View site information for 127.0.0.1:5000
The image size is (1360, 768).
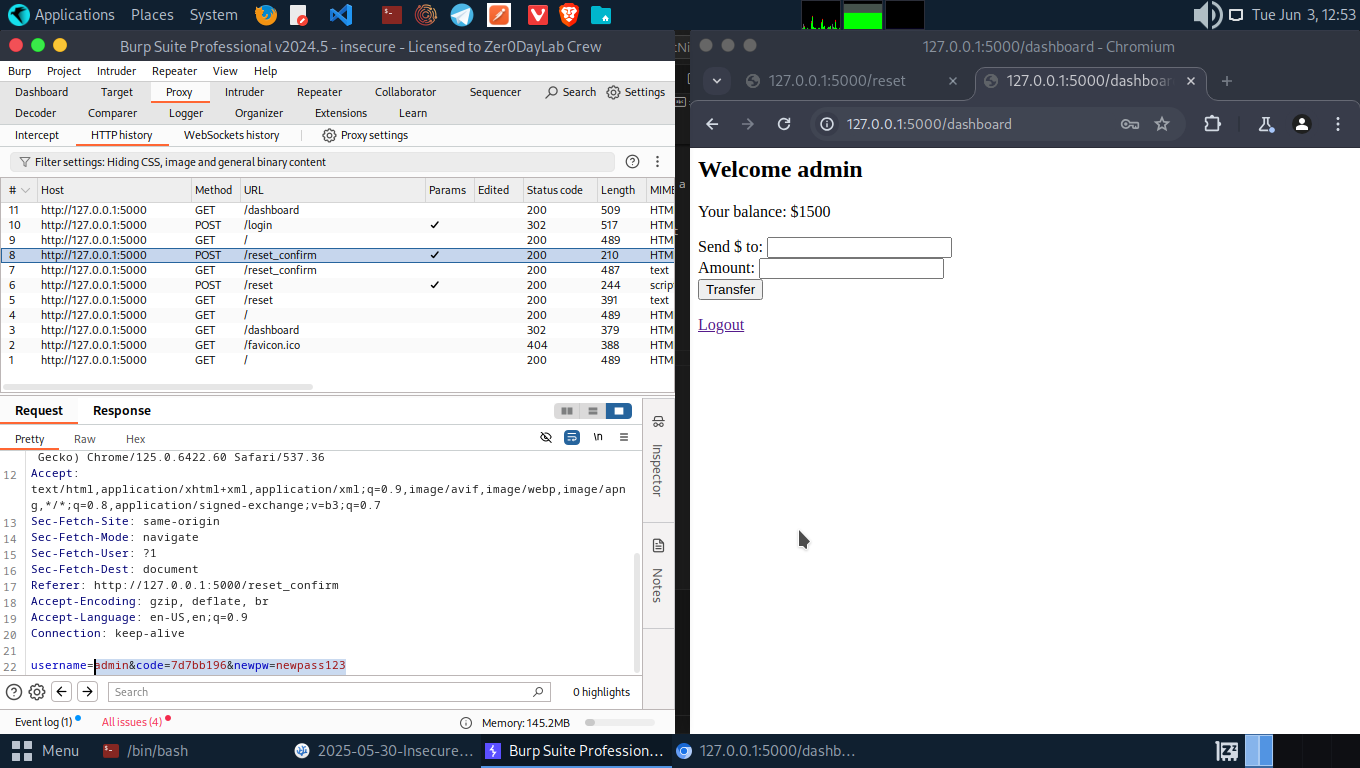pyautogui.click(x=827, y=124)
